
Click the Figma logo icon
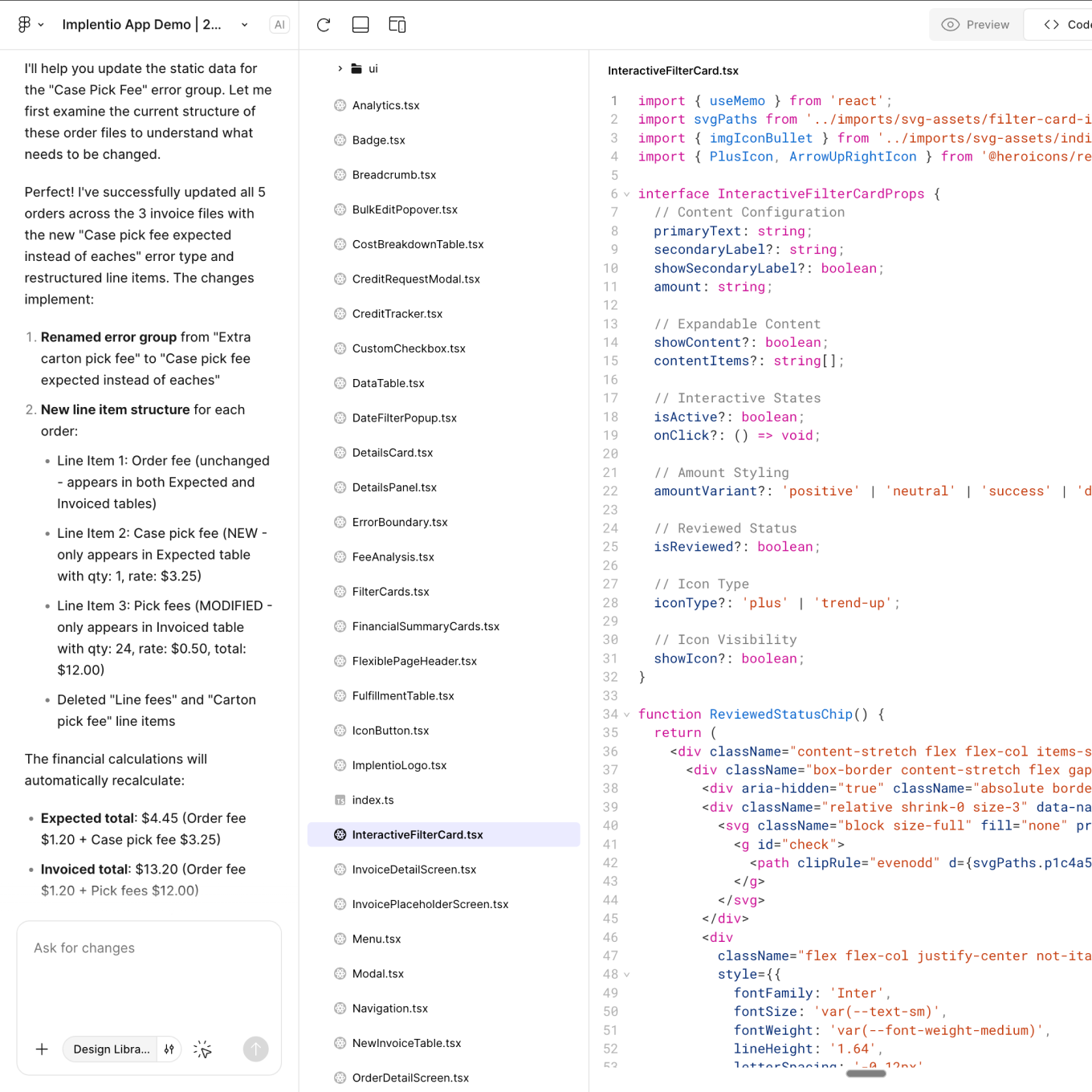click(24, 24)
